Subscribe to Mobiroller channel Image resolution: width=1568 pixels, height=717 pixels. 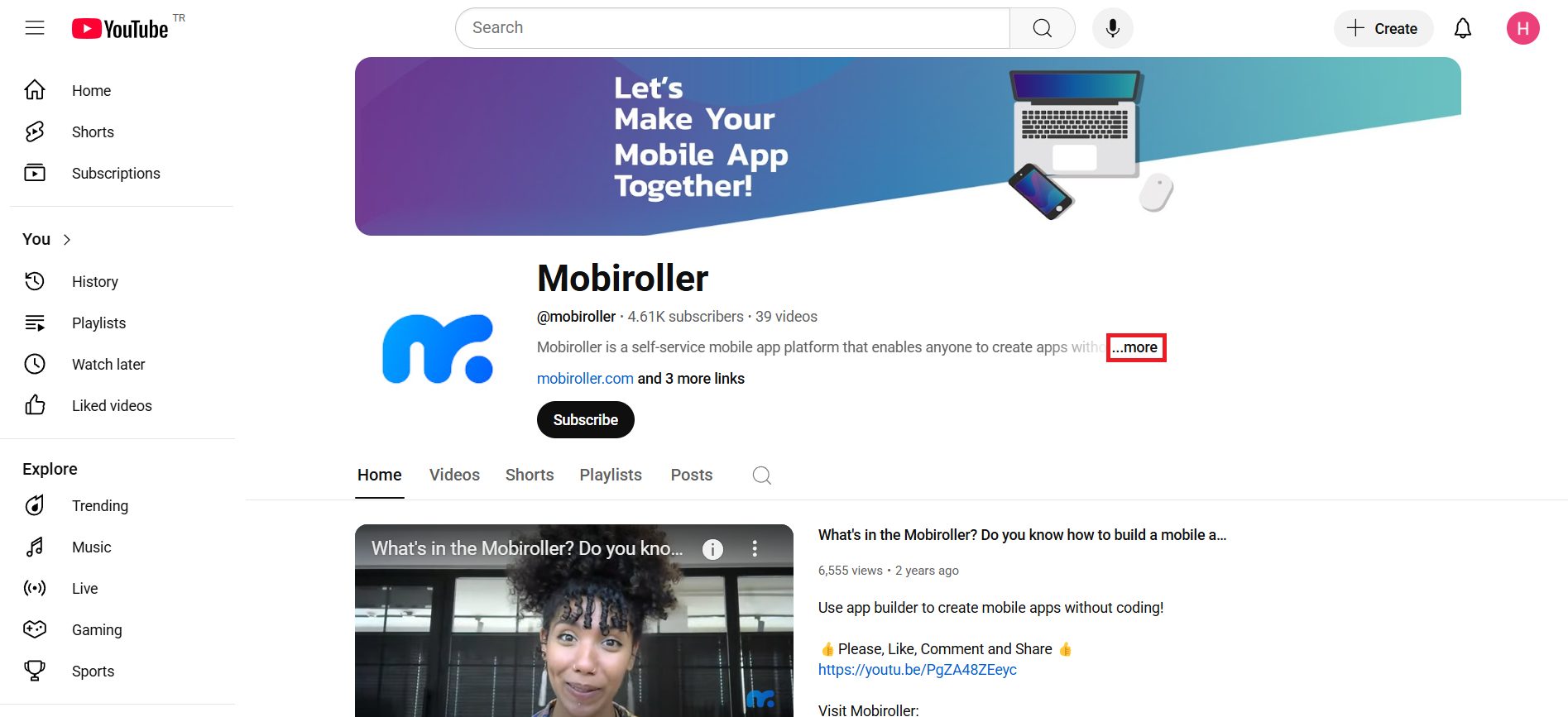coord(586,419)
